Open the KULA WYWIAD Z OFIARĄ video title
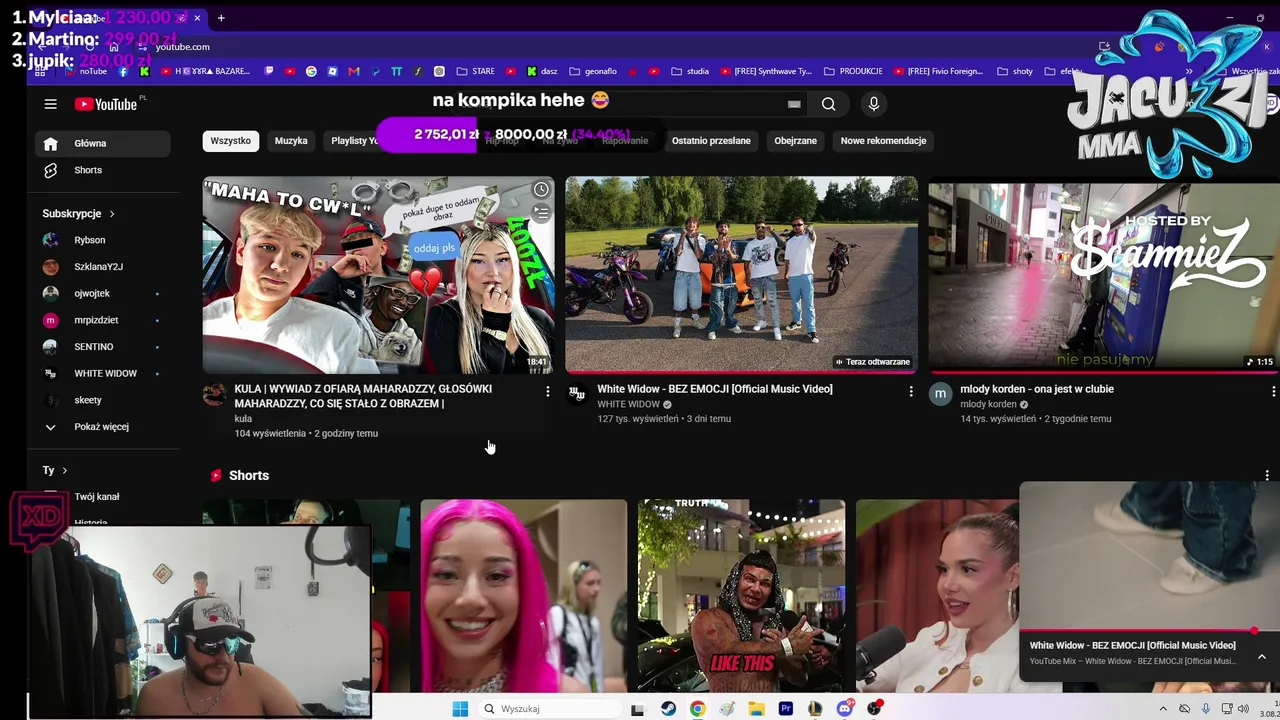This screenshot has width=1280, height=720. click(x=363, y=396)
